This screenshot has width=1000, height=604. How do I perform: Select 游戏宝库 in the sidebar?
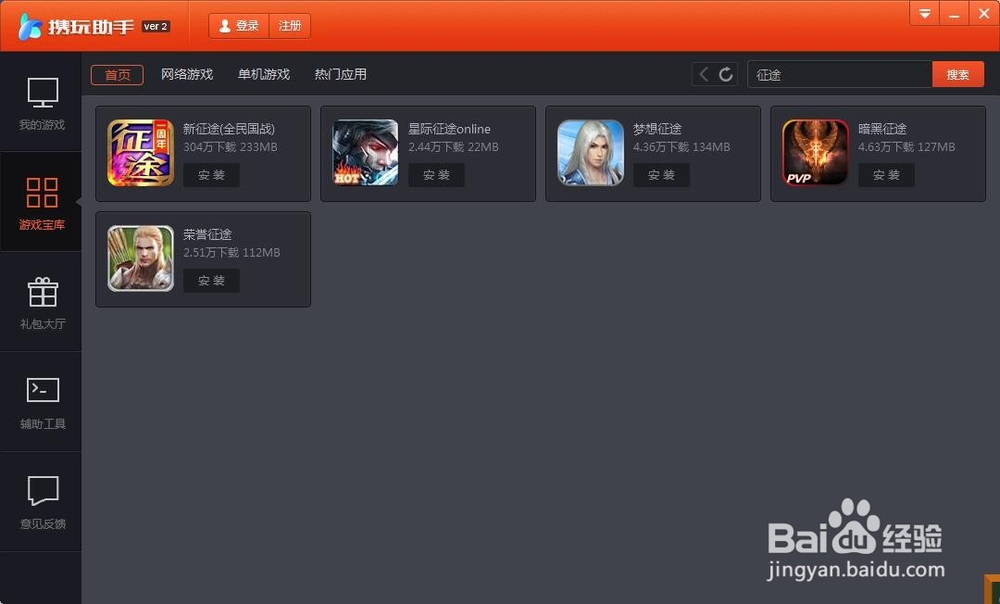pyautogui.click(x=41, y=202)
